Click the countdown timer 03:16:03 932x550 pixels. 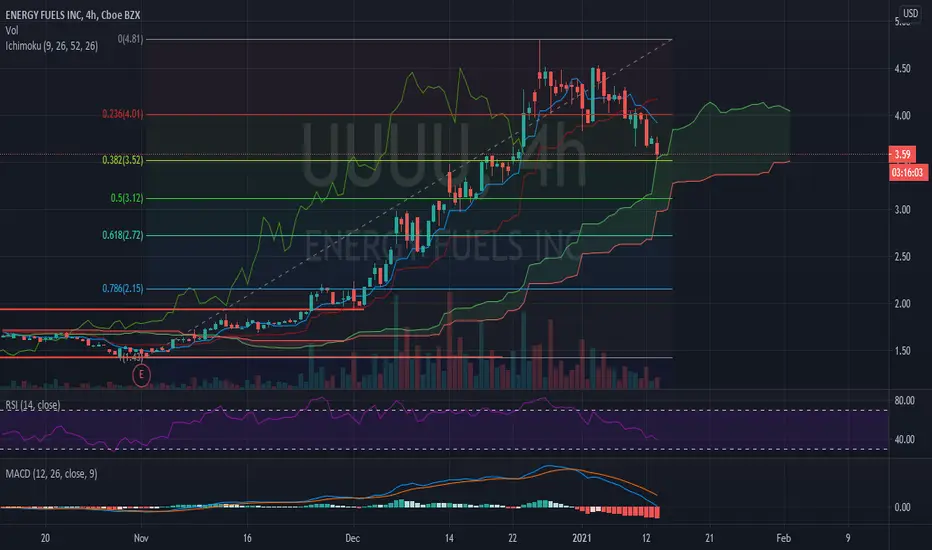coord(908,173)
